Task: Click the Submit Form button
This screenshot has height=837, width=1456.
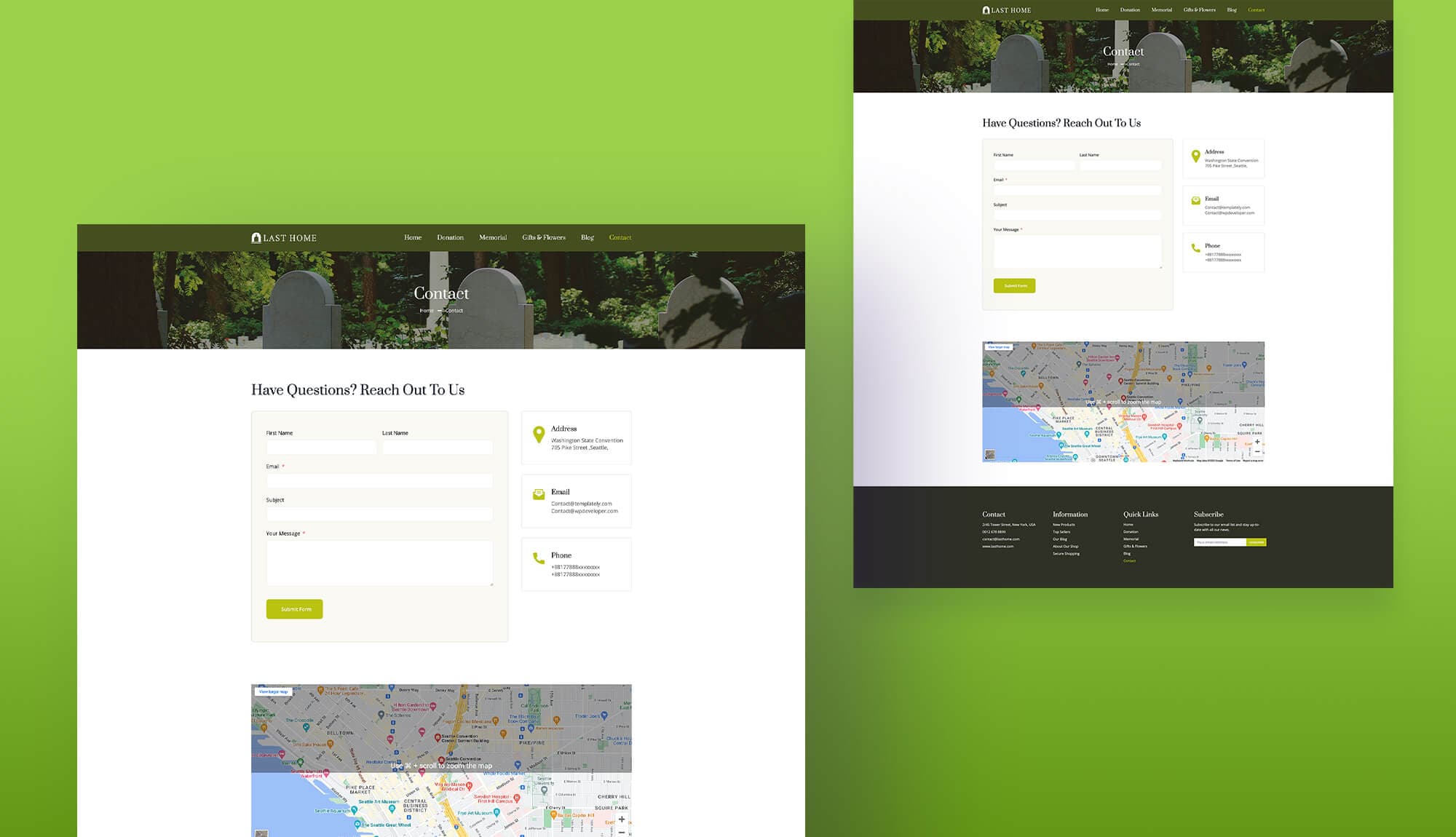Action: pos(294,609)
